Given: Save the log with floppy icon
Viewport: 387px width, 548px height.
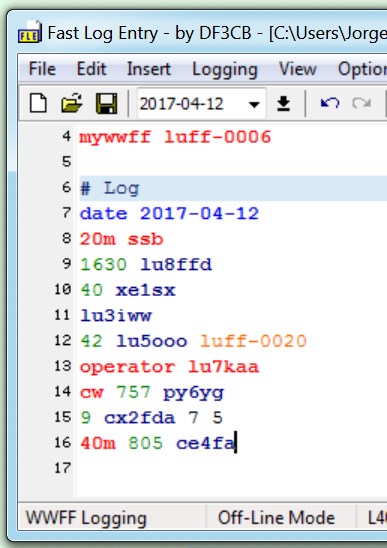Looking at the screenshot, I should pos(107,103).
